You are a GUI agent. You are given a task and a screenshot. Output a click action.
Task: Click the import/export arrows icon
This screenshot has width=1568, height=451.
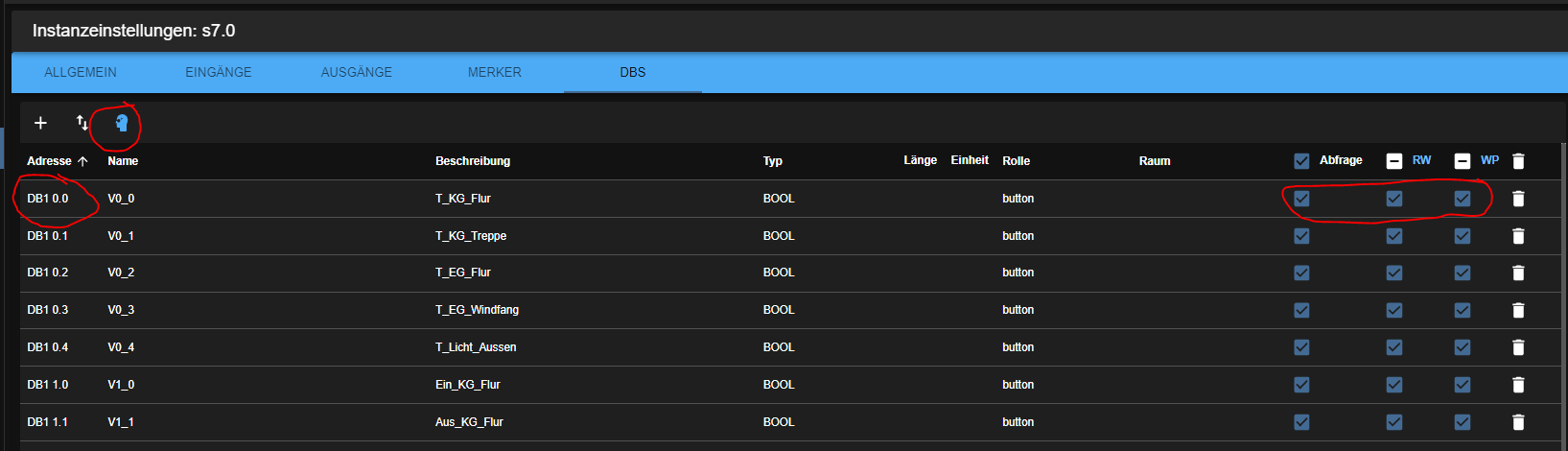tap(82, 123)
